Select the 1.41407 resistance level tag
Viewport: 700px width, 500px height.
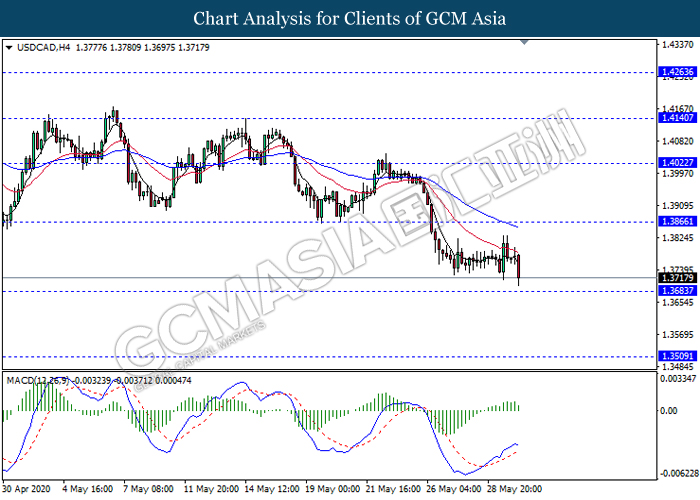[x=672, y=118]
